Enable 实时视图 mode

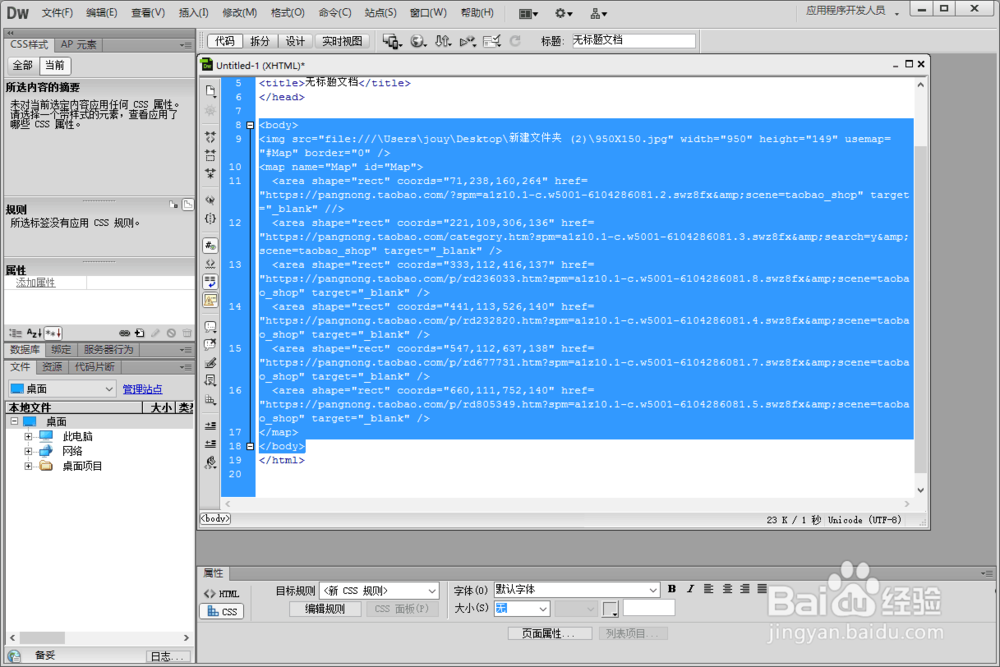pos(342,41)
